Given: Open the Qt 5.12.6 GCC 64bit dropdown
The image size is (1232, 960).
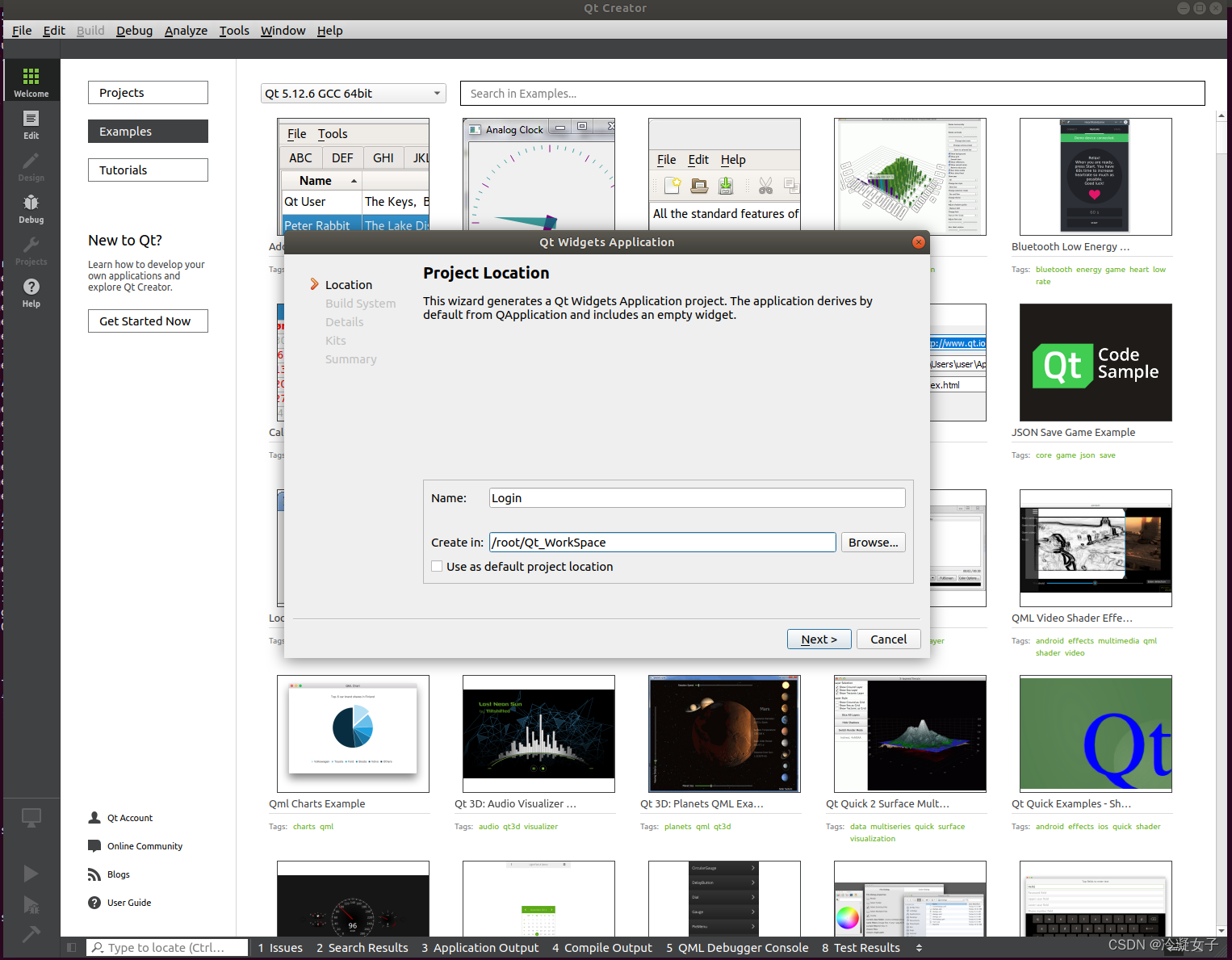Looking at the screenshot, I should tap(354, 94).
